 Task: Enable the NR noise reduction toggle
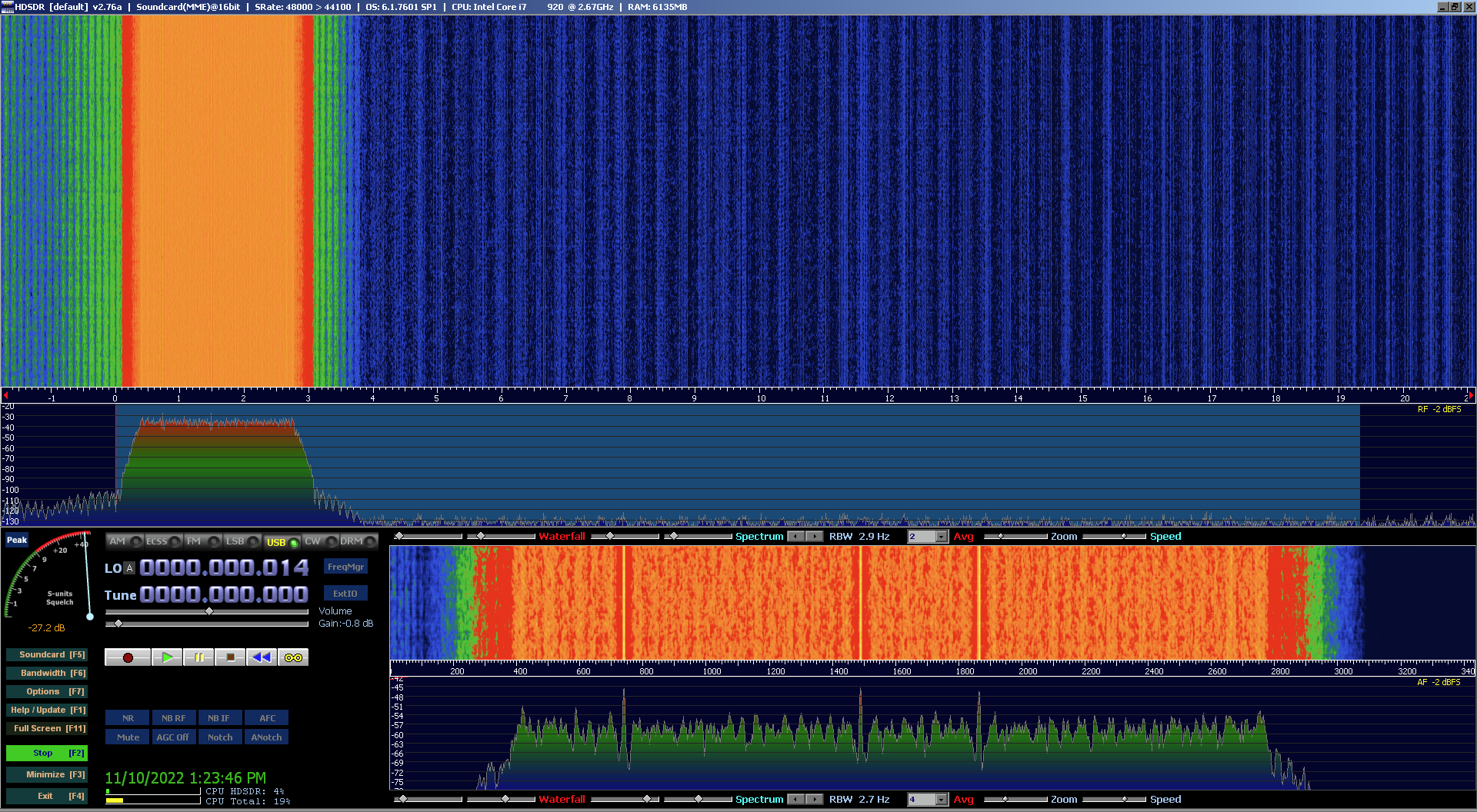128,718
